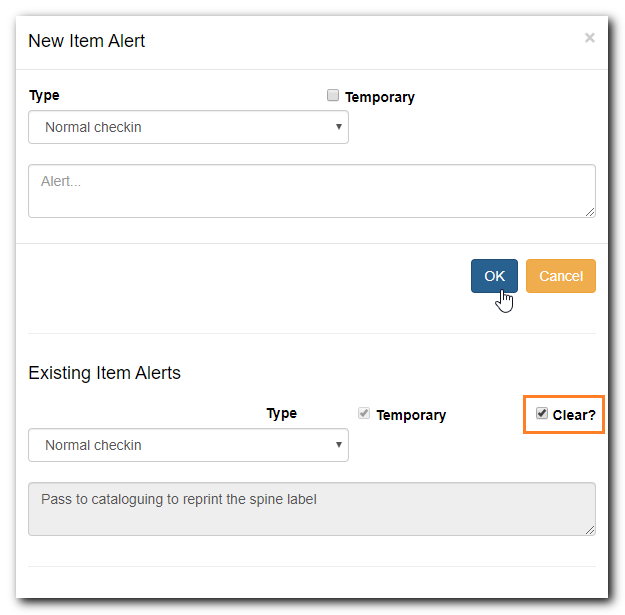Screen dimensions: 625x615
Task: Open the Type dropdown for the new alert
Action: (188, 127)
